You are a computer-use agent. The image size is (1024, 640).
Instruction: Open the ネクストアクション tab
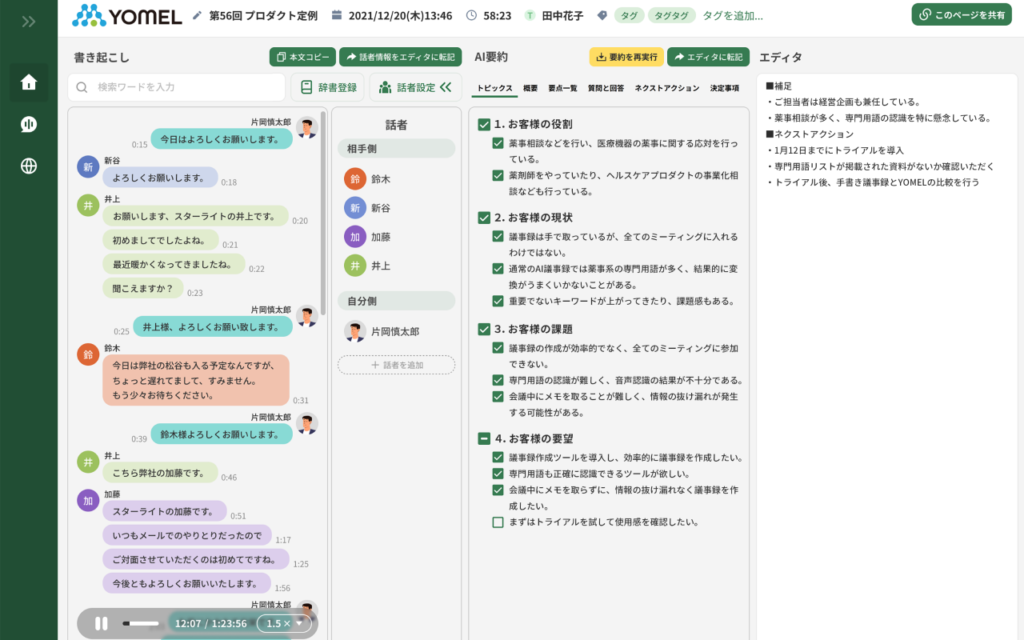click(x=667, y=88)
